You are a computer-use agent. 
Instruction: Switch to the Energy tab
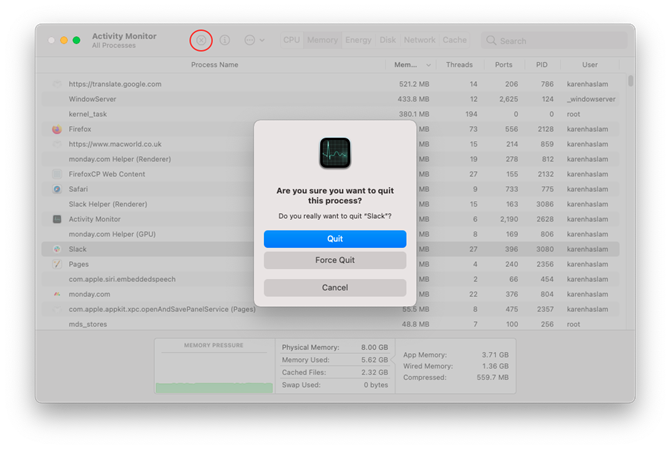pos(358,40)
